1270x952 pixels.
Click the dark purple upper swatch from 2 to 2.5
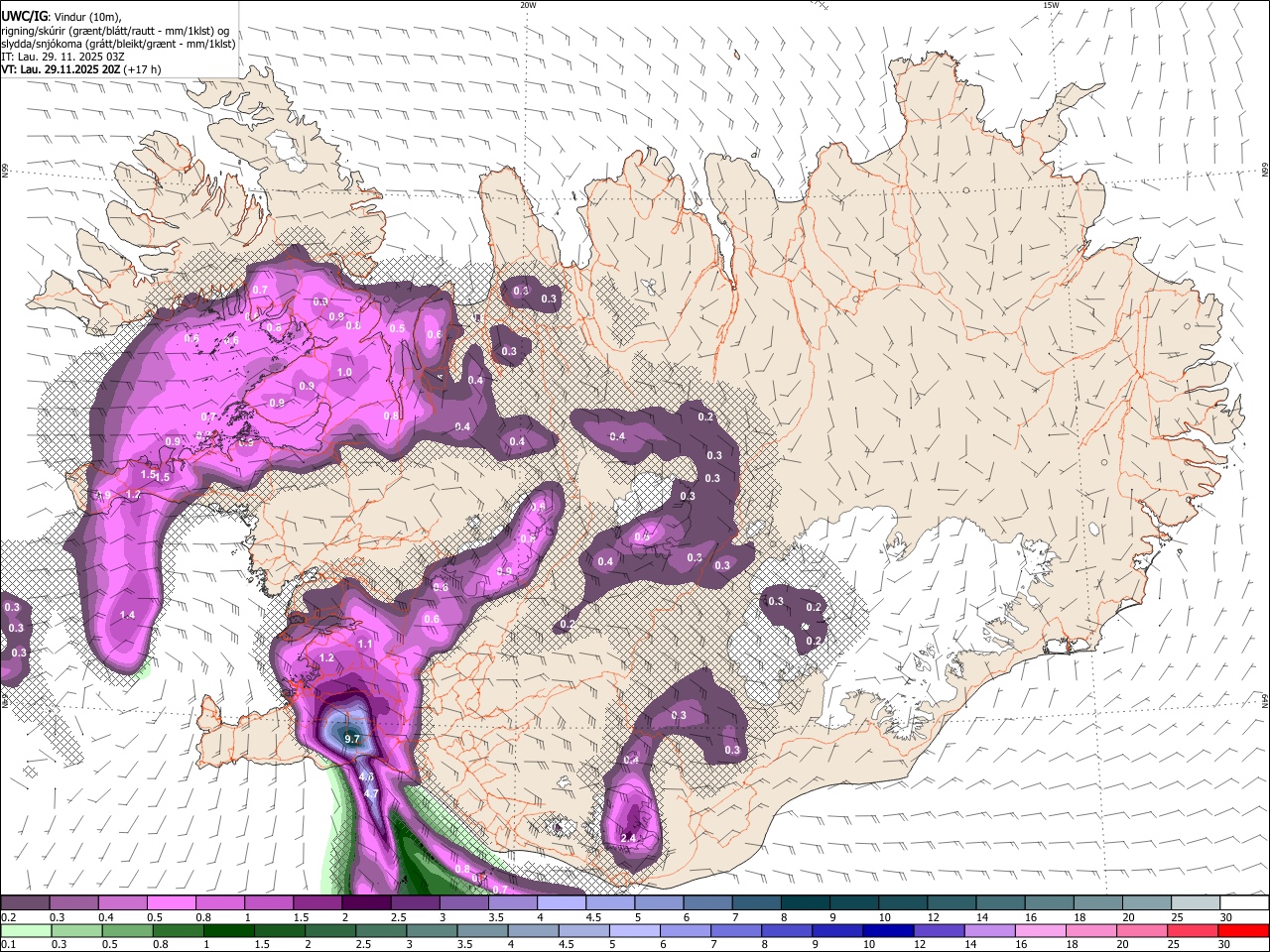(x=366, y=902)
